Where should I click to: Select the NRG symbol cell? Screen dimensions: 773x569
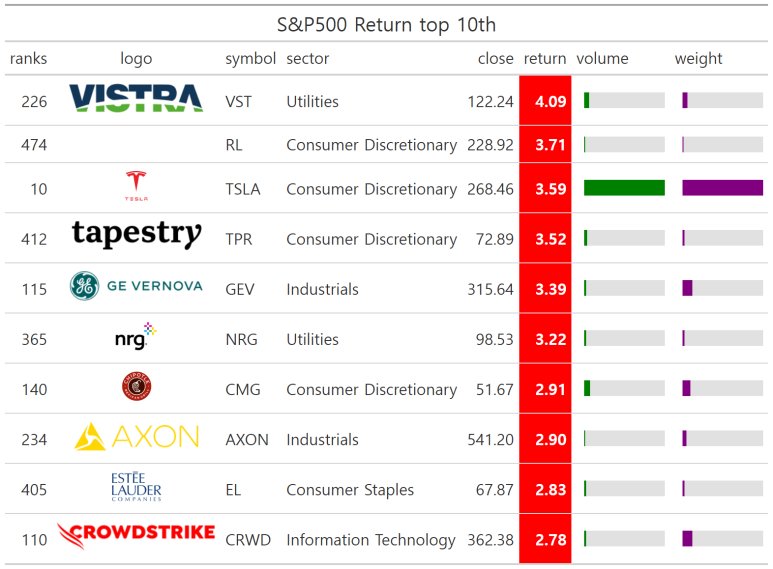[241, 340]
